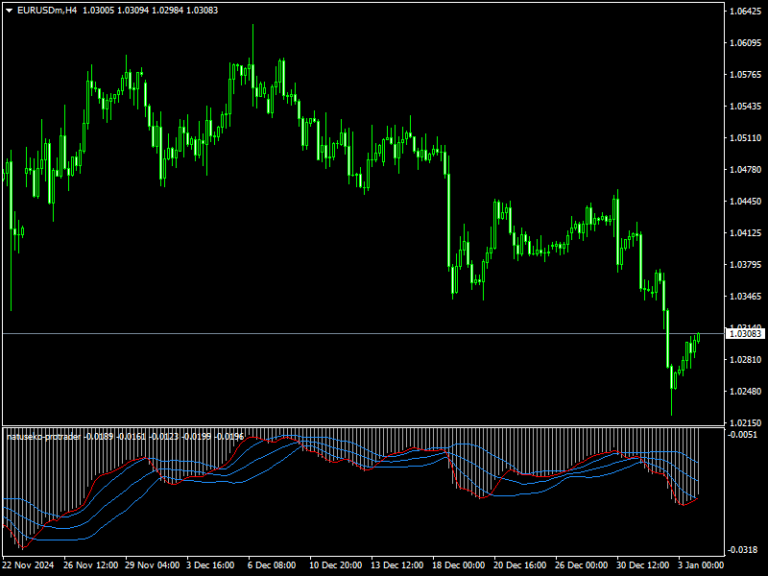Click the 26 Nov 12:00 time label
Viewport: 768px width, 576px height.
91,565
